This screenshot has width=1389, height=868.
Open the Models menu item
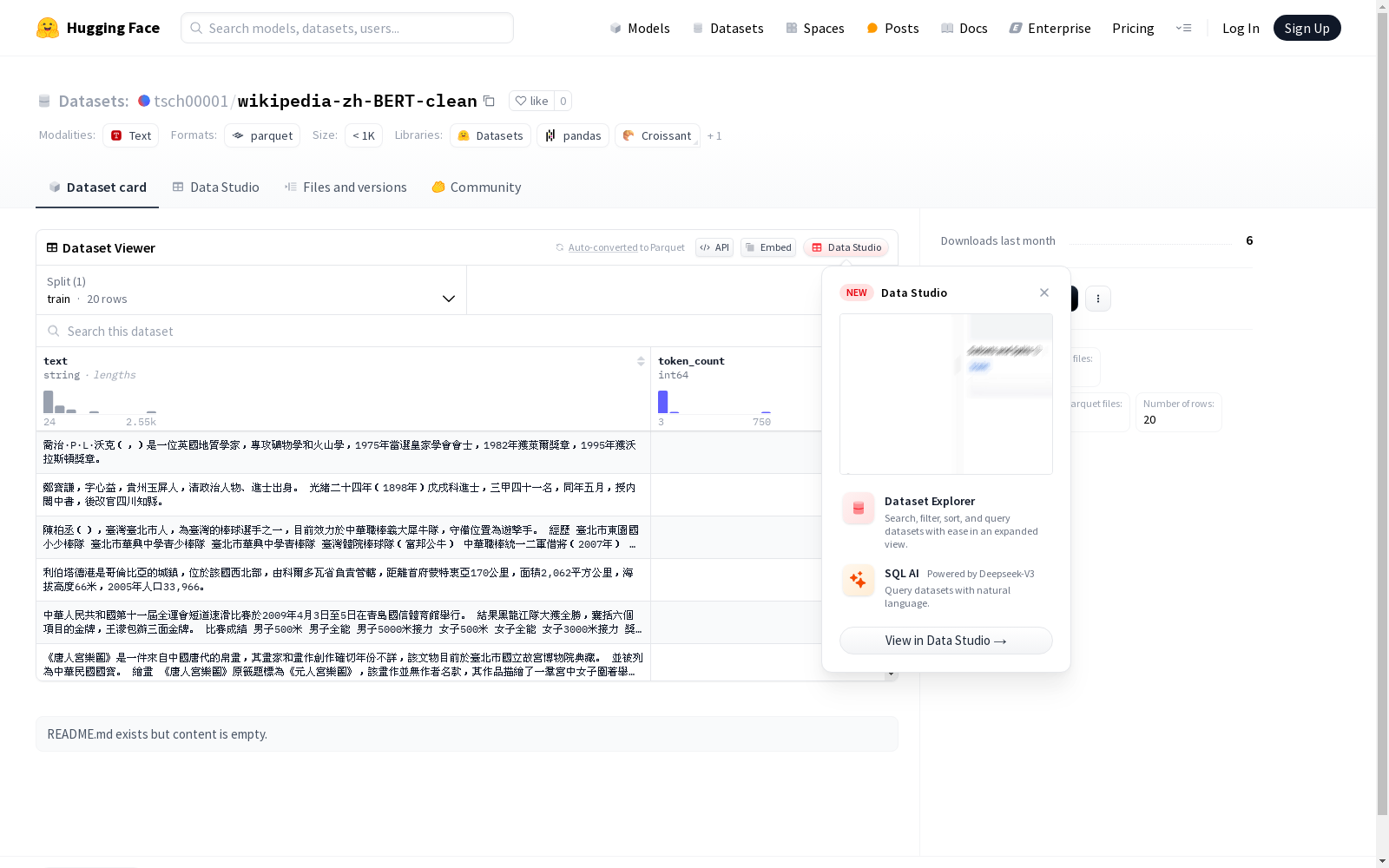point(640,28)
